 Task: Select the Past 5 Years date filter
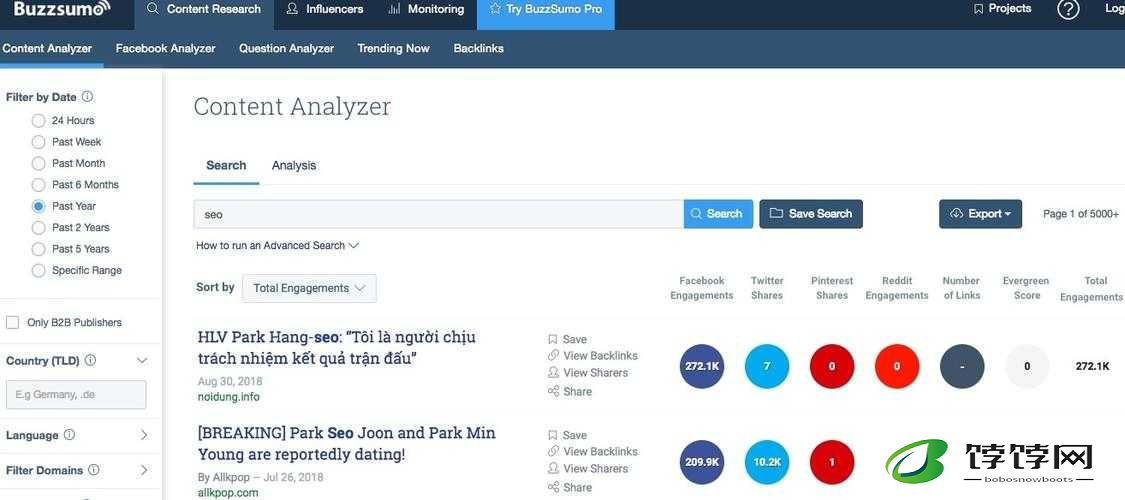39,249
